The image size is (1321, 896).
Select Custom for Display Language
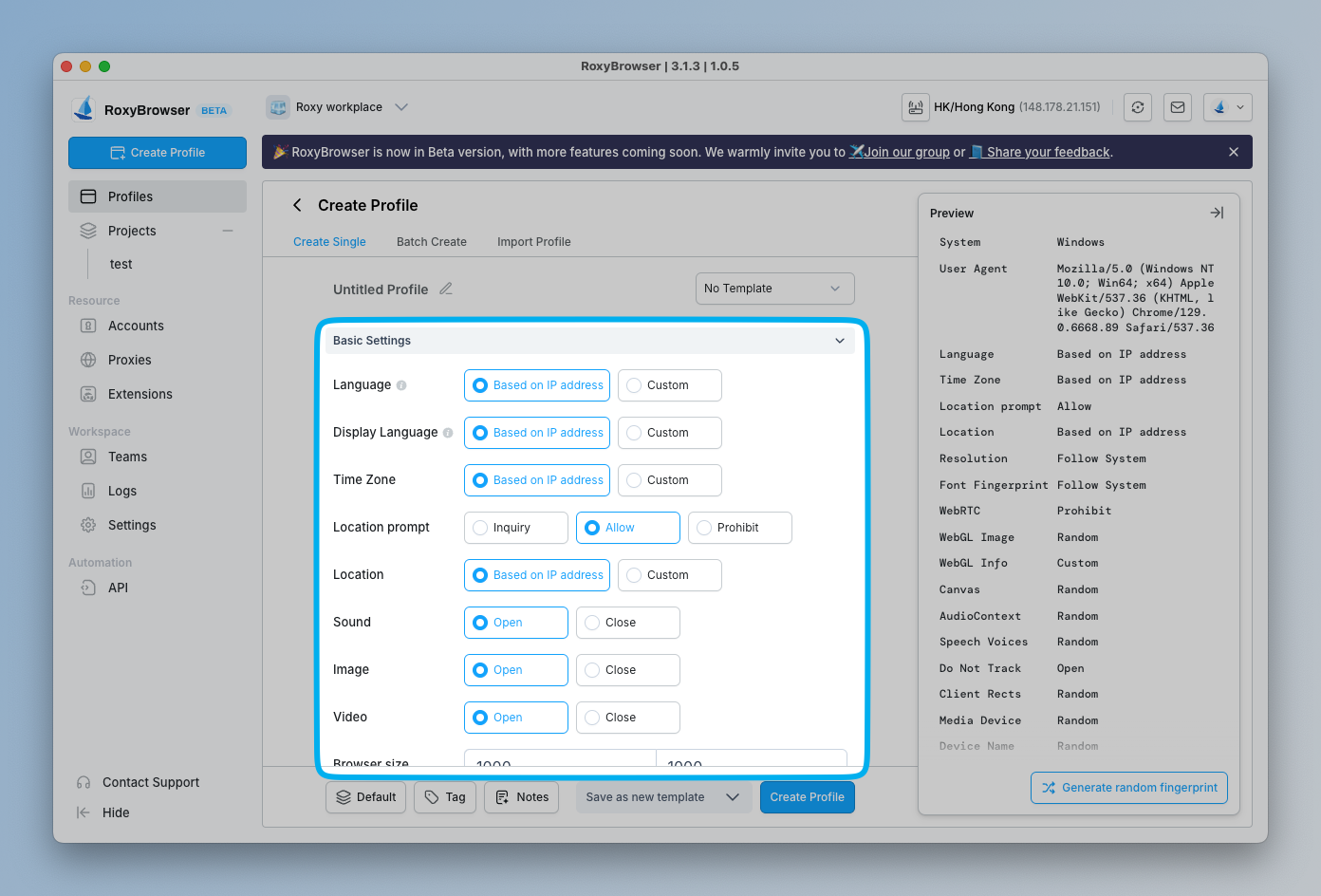pos(670,433)
